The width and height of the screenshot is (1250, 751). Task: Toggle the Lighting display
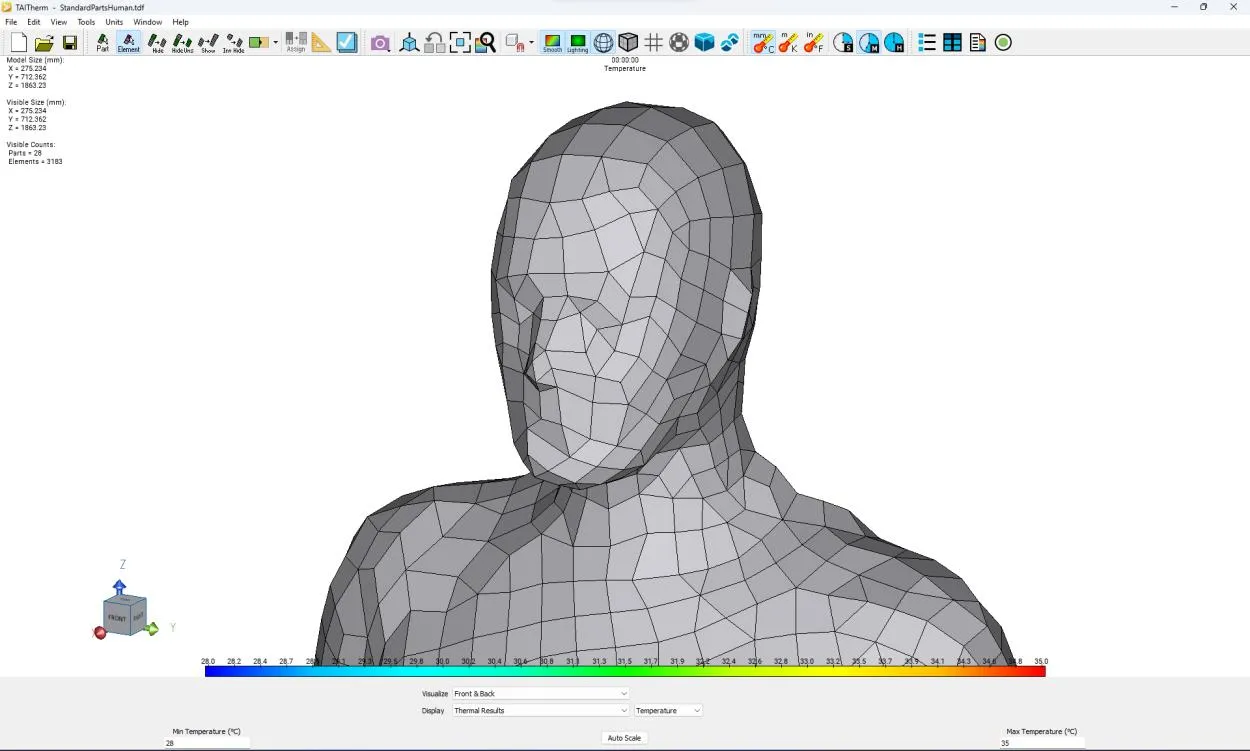578,42
